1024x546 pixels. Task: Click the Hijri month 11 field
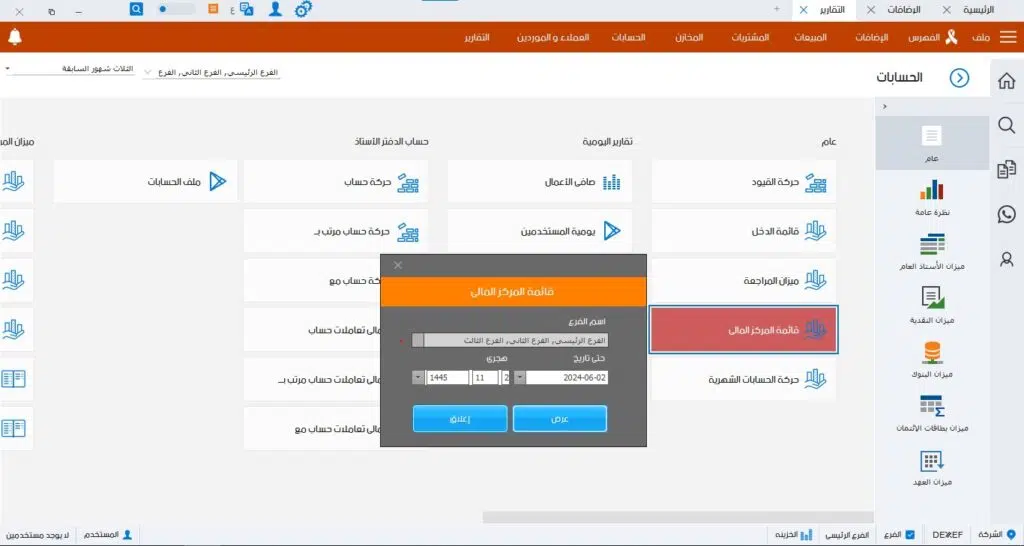pyautogui.click(x=485, y=377)
